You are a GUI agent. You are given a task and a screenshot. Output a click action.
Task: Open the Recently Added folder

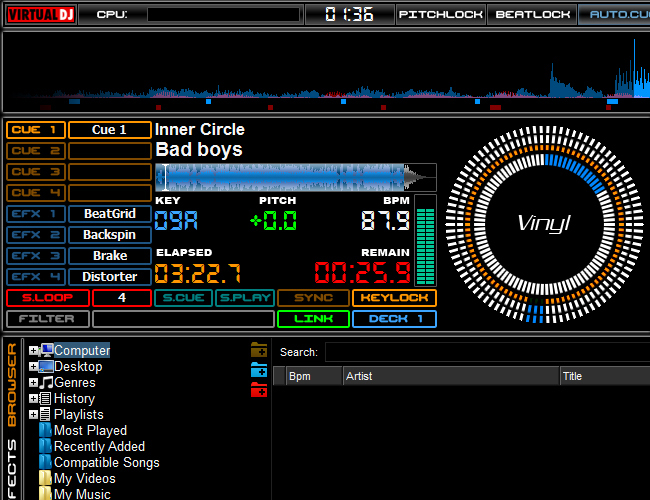click(99, 447)
